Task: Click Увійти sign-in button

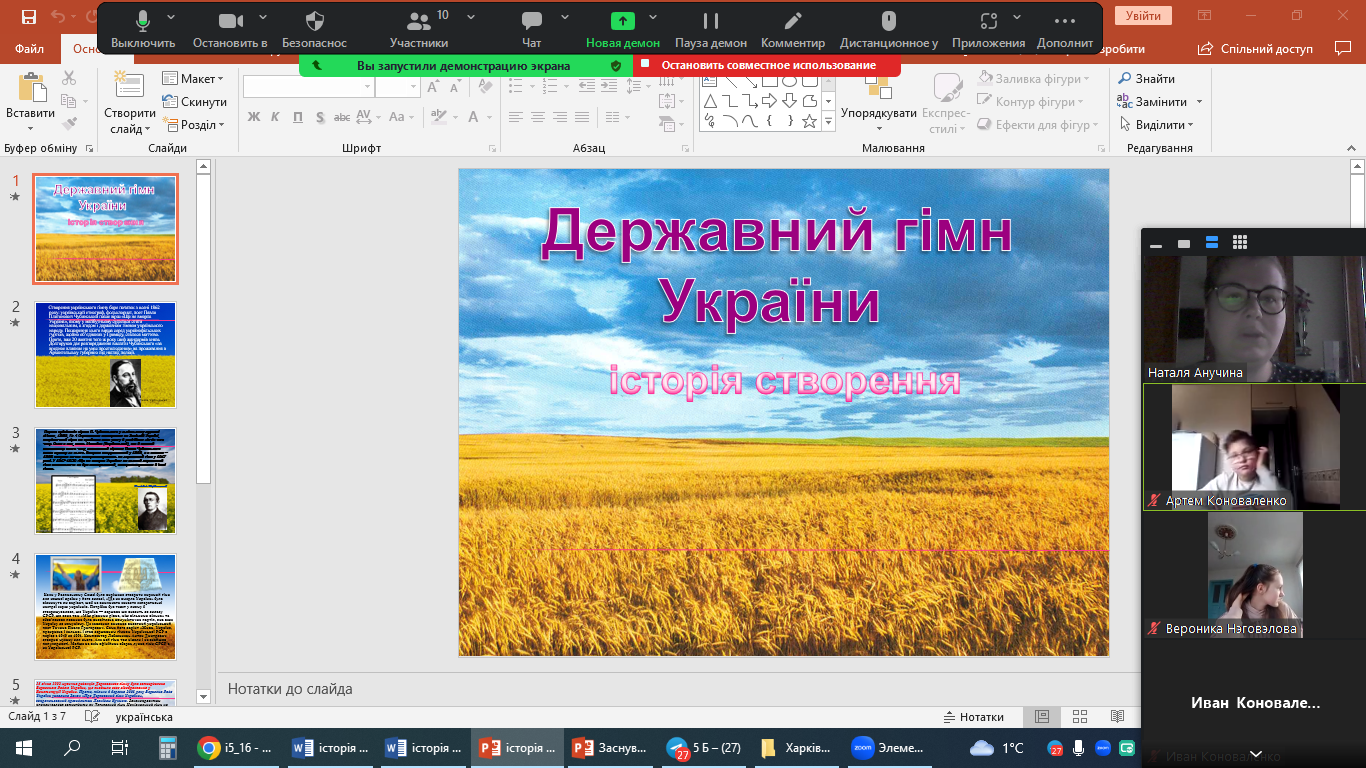Action: [1143, 16]
